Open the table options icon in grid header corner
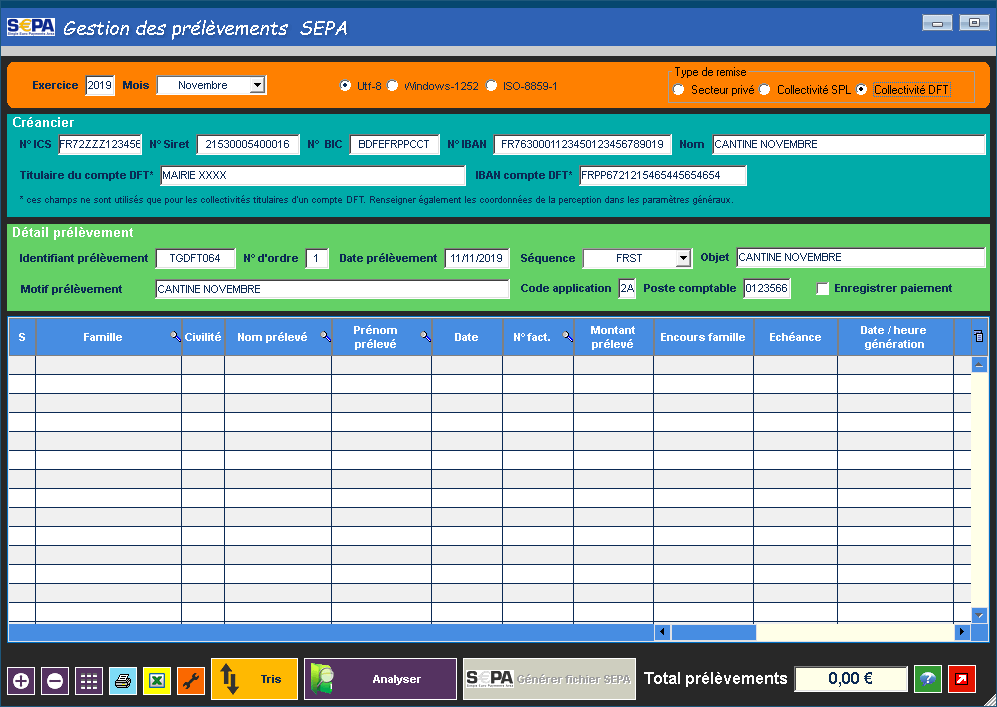The width and height of the screenshot is (997, 707). pos(978,337)
